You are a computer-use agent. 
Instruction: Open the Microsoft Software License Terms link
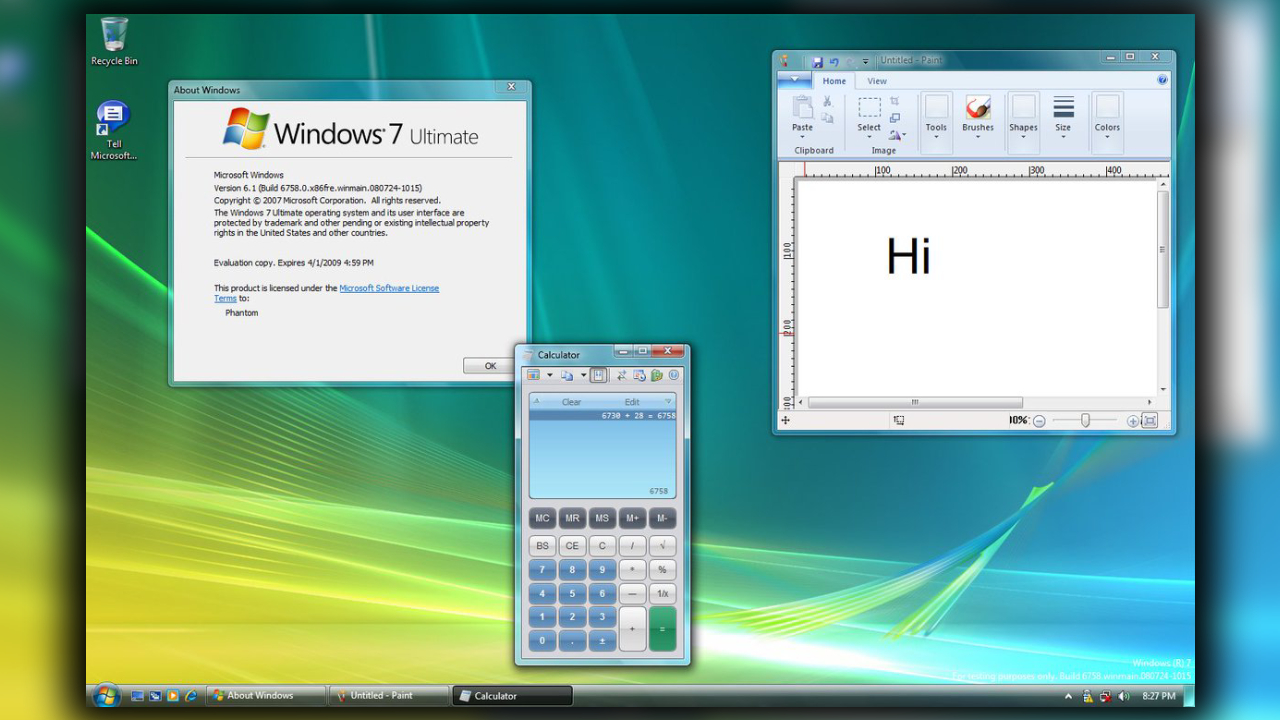coord(389,288)
